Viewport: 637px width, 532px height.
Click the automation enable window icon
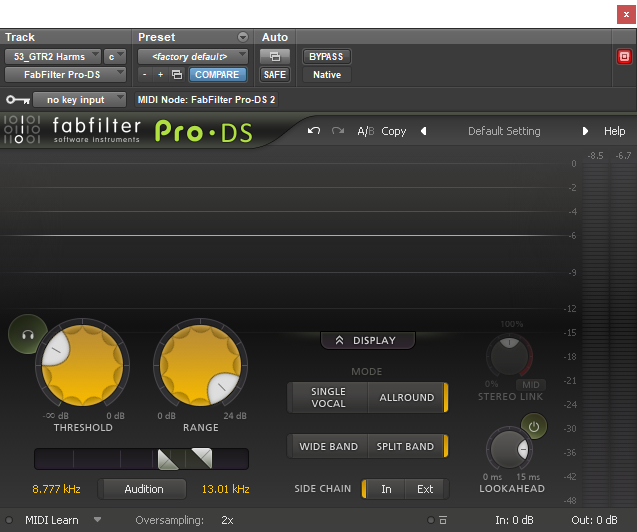(x=275, y=56)
